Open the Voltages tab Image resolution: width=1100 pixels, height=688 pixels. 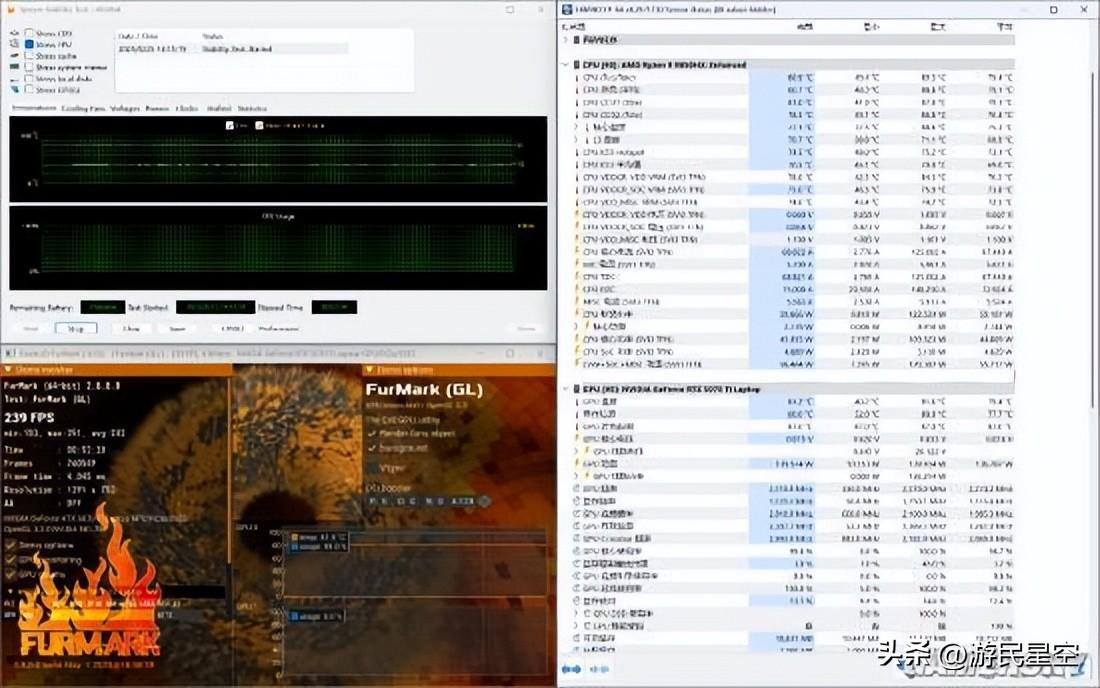click(125, 108)
